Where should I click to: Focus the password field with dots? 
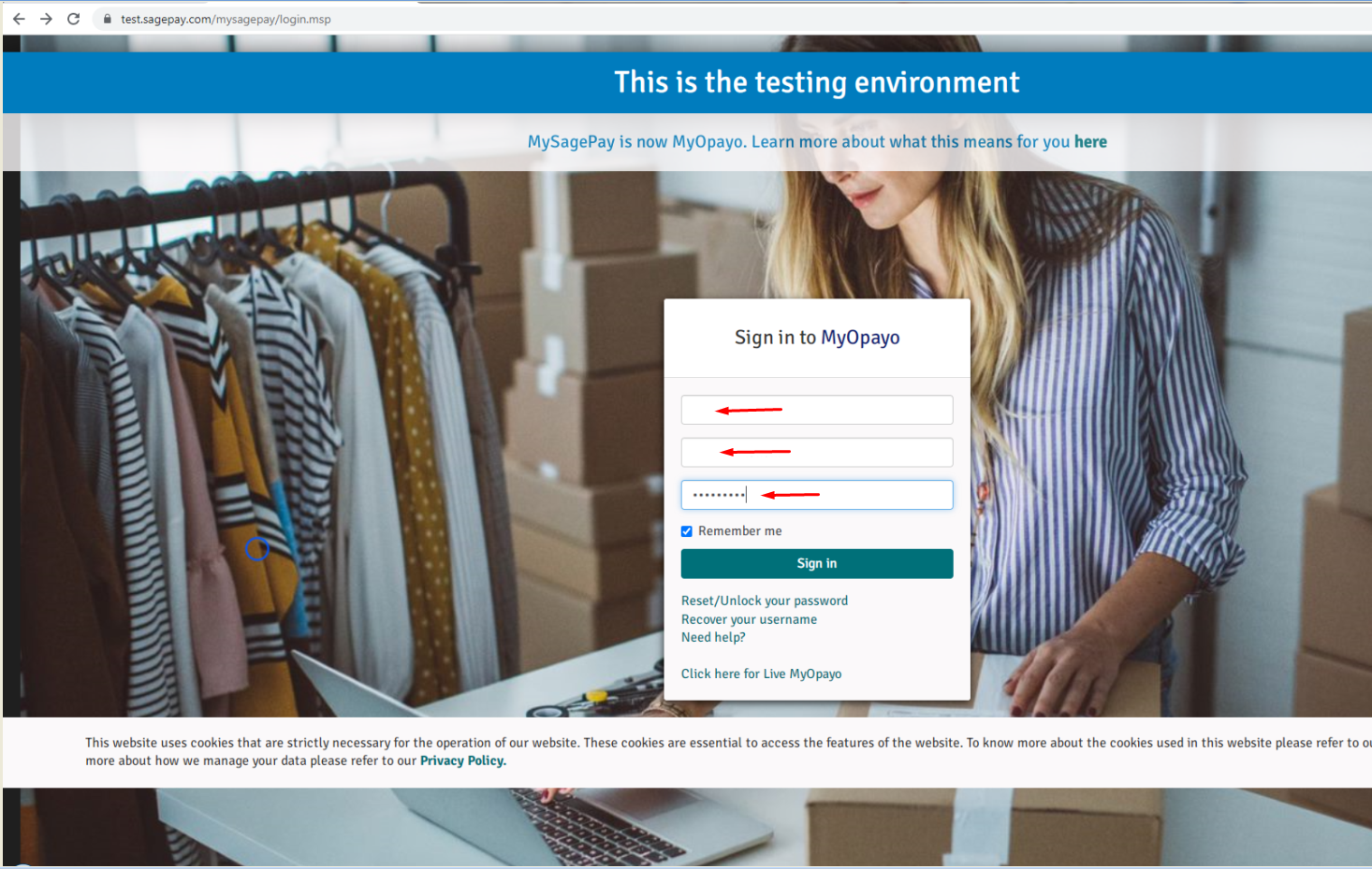[x=817, y=495]
